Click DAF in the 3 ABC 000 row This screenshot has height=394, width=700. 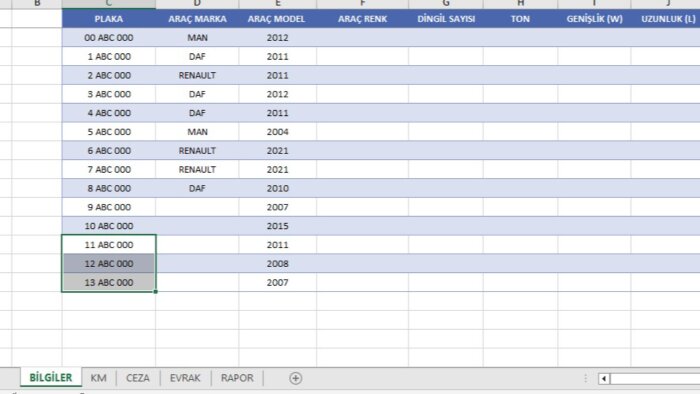(x=197, y=94)
